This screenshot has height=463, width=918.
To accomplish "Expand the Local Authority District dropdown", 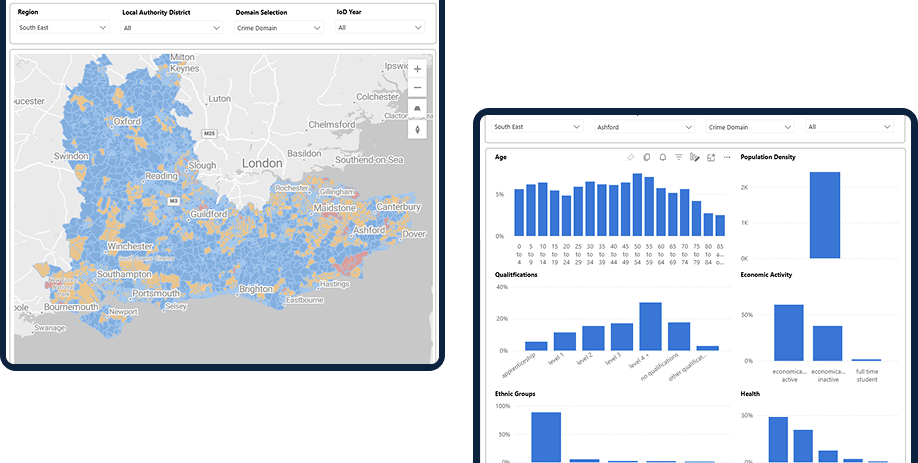I will [x=172, y=28].
